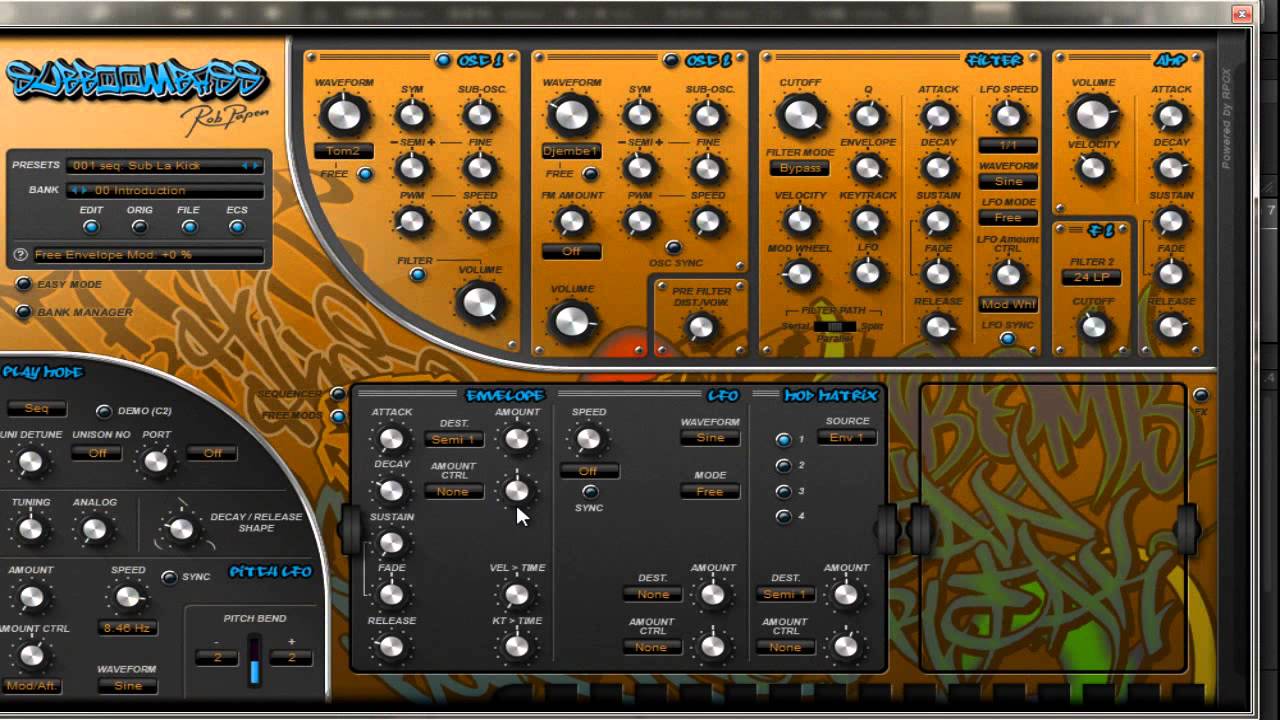Open Mod Matrix Source Env 1 selector
This screenshot has width=1280, height=720.
[847, 437]
